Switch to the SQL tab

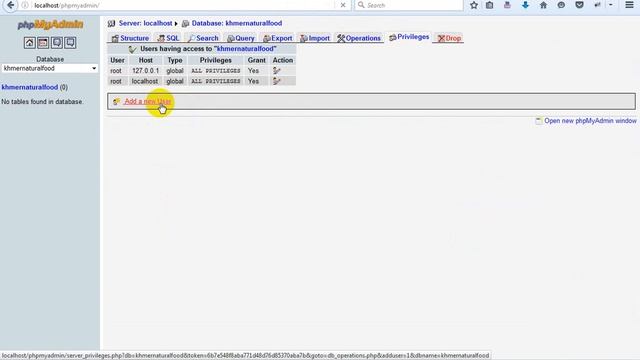point(168,38)
